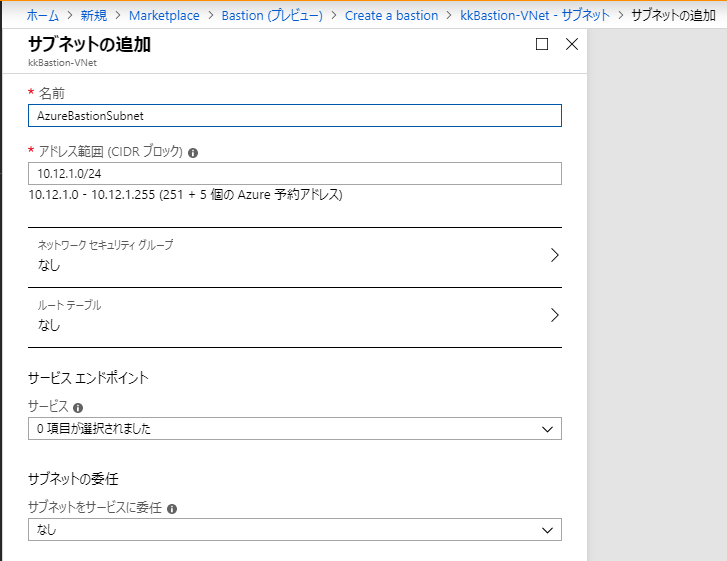Return to Create a bastion breadcrumb

(x=391, y=15)
